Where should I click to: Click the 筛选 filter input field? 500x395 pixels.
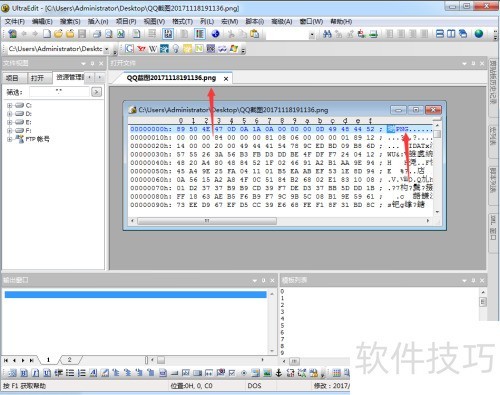pos(59,92)
